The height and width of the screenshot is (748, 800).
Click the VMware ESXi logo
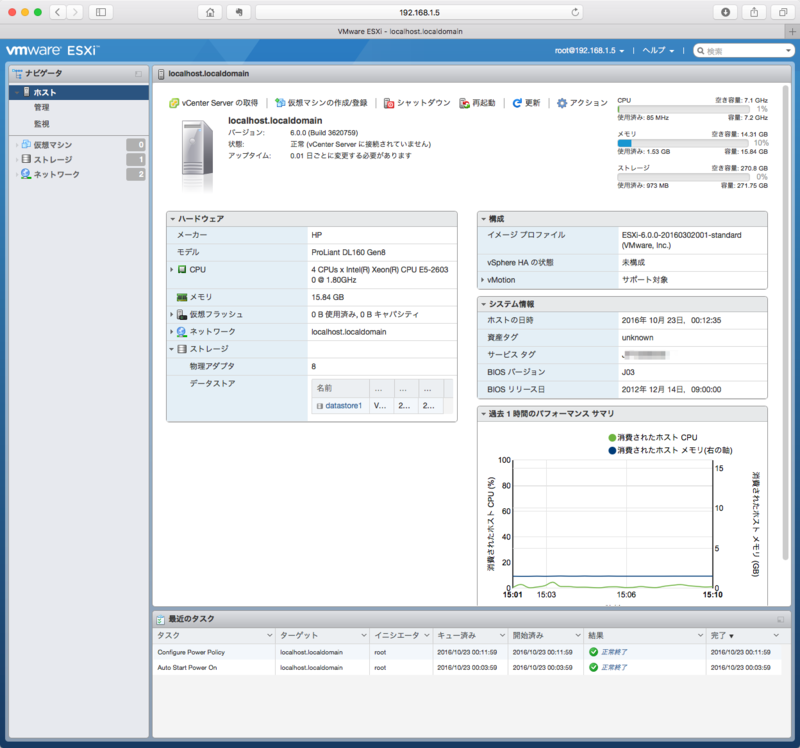click(x=53, y=51)
